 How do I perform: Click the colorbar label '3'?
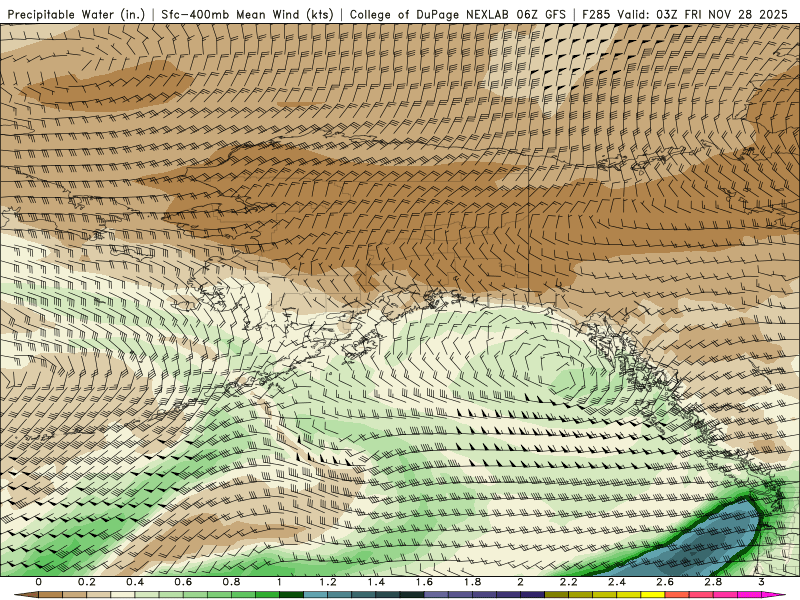pos(761,582)
